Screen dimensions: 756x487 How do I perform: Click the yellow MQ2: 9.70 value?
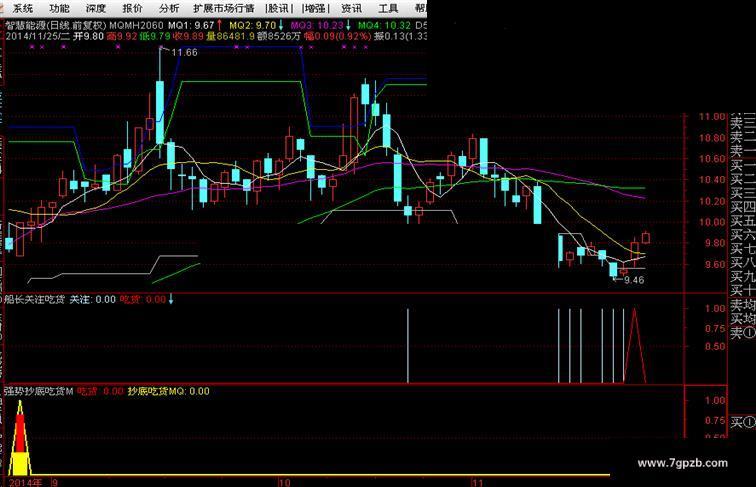tap(253, 25)
